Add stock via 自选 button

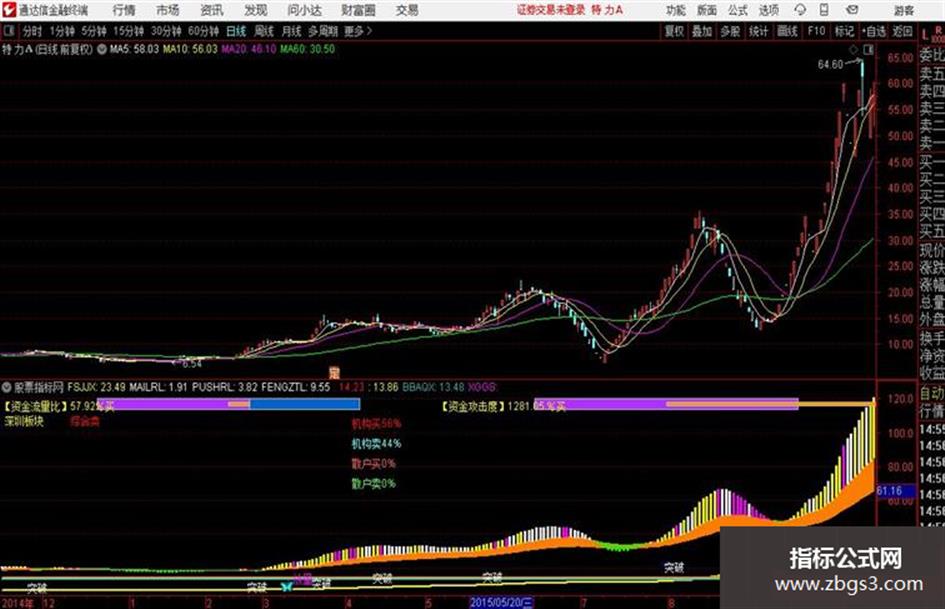(x=874, y=31)
